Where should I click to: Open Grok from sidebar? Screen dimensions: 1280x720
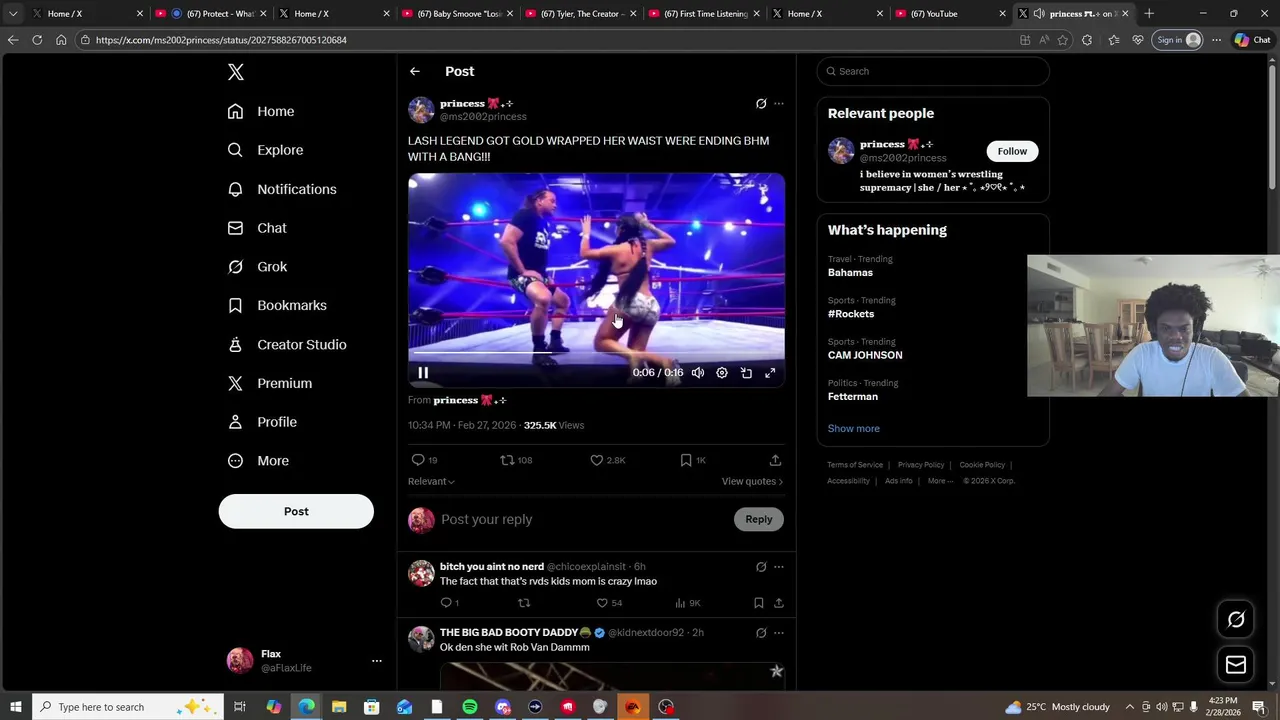[257, 267]
